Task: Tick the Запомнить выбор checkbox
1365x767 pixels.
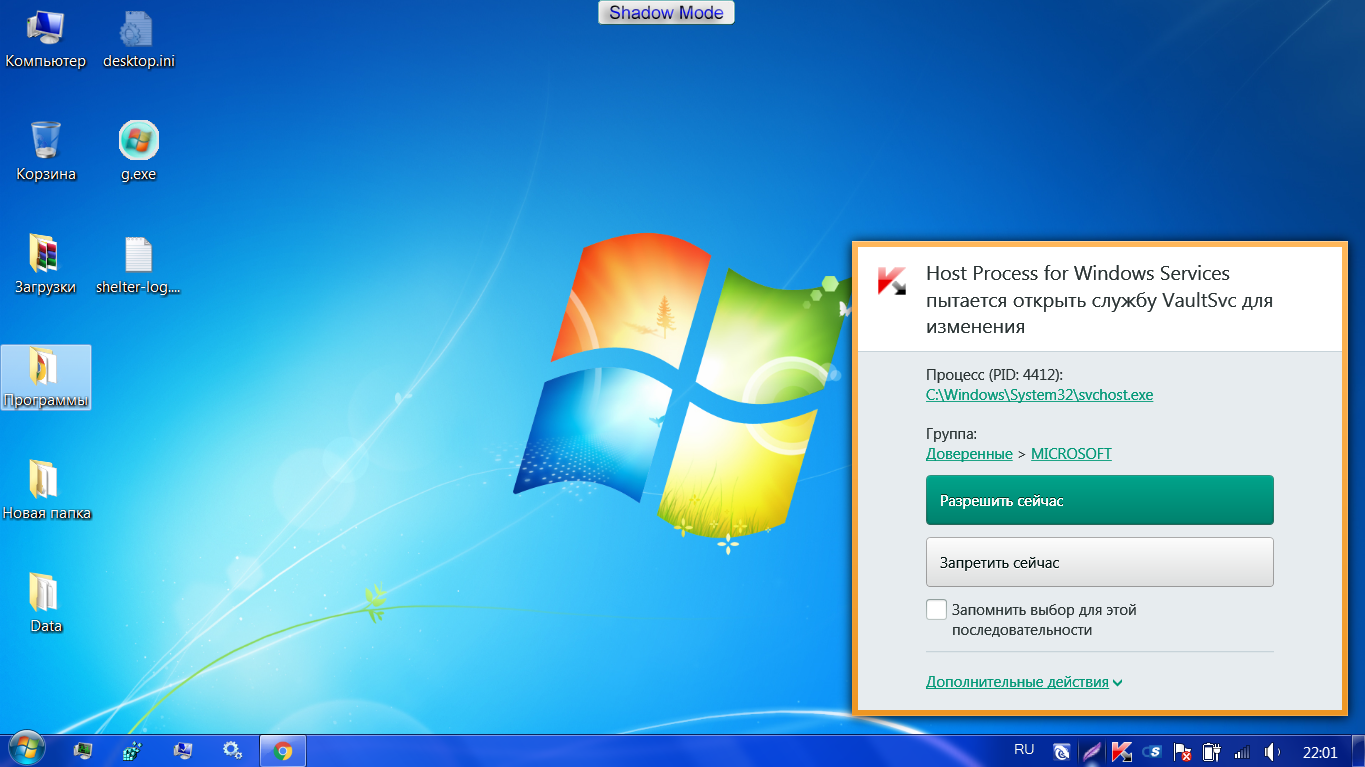Action: click(x=936, y=609)
